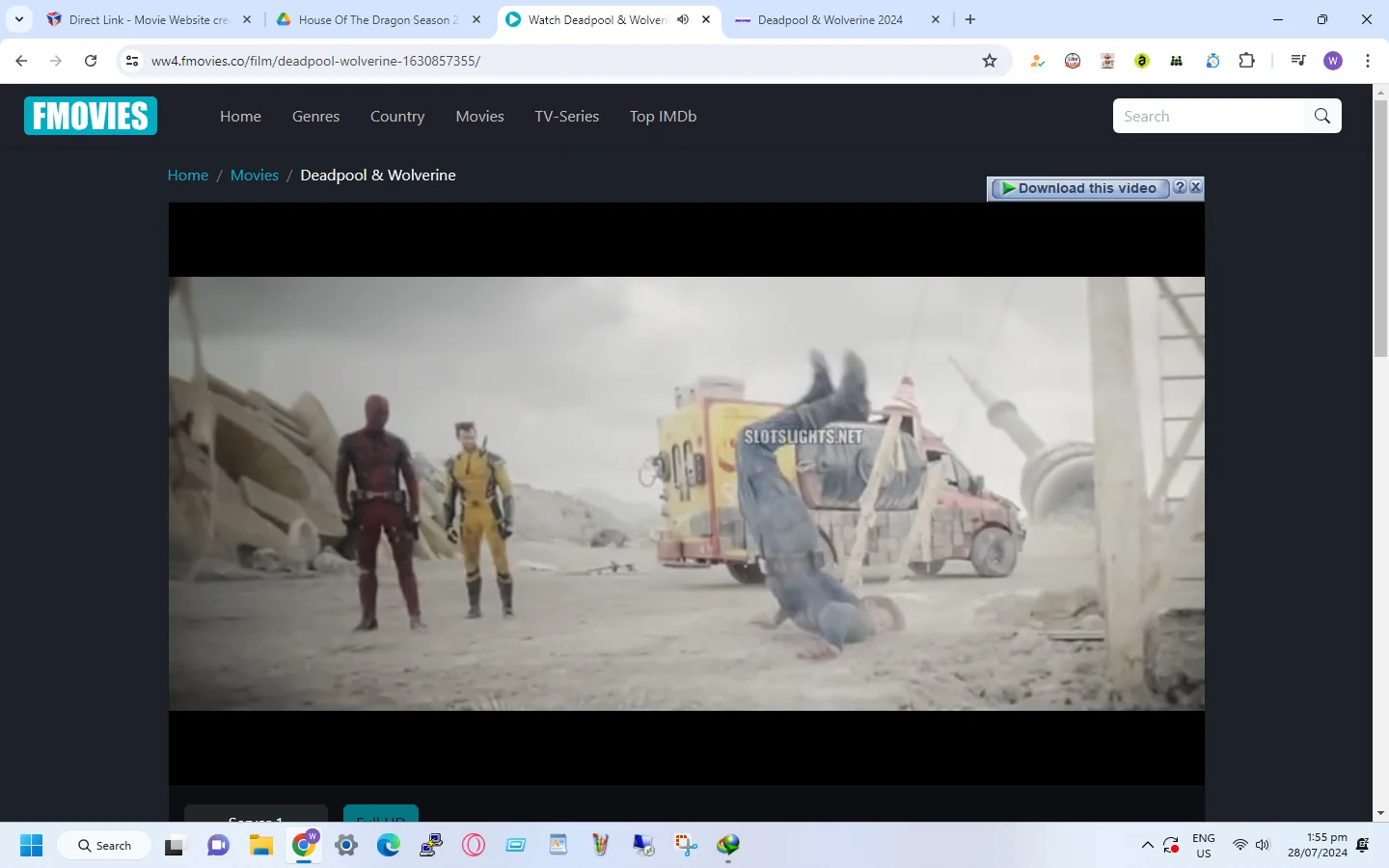Click the forward navigation arrow
Screen dimensions: 1389x868
pyautogui.click(x=56, y=61)
